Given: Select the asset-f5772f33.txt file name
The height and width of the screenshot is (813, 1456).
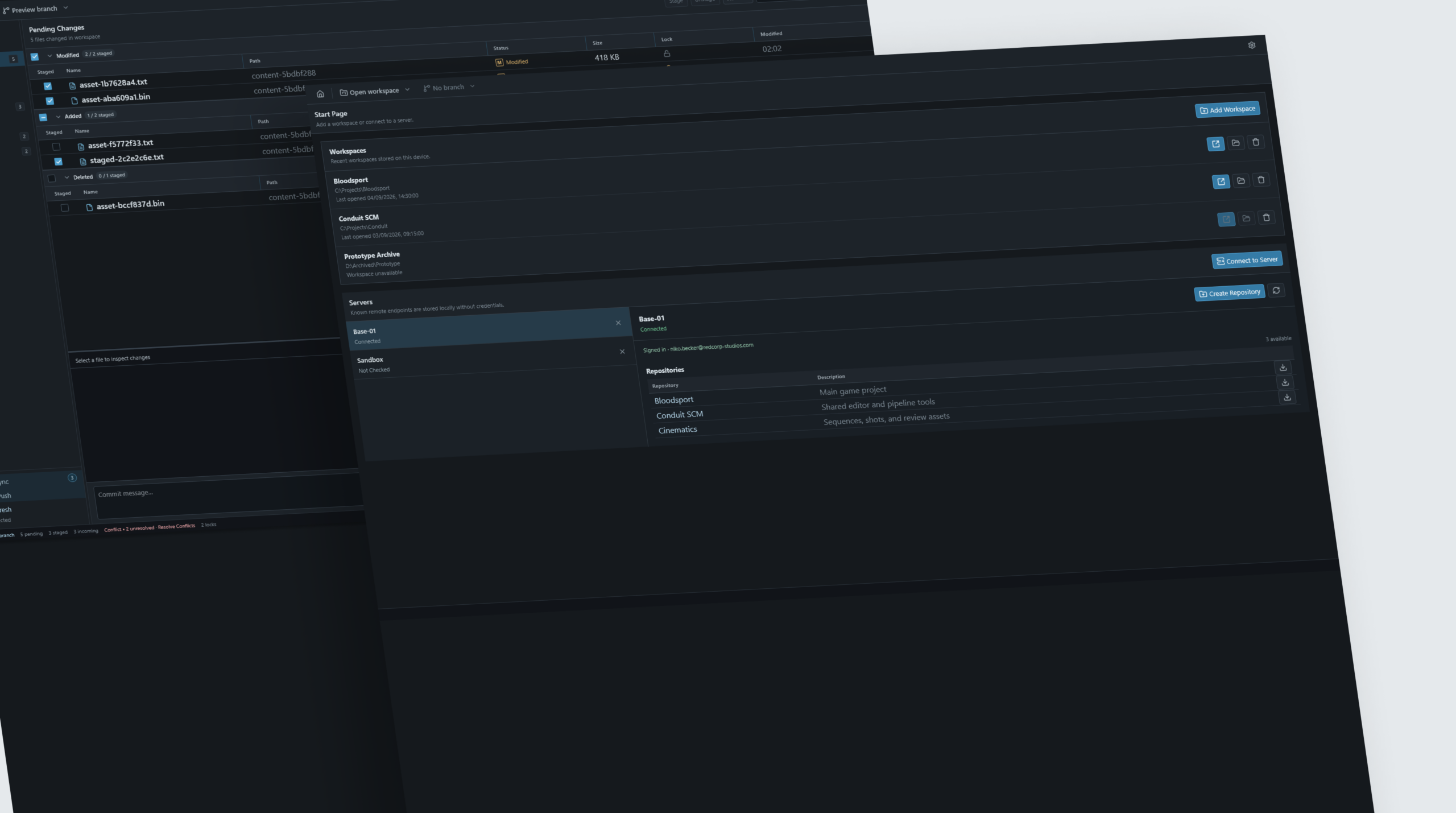Looking at the screenshot, I should pos(121,144).
